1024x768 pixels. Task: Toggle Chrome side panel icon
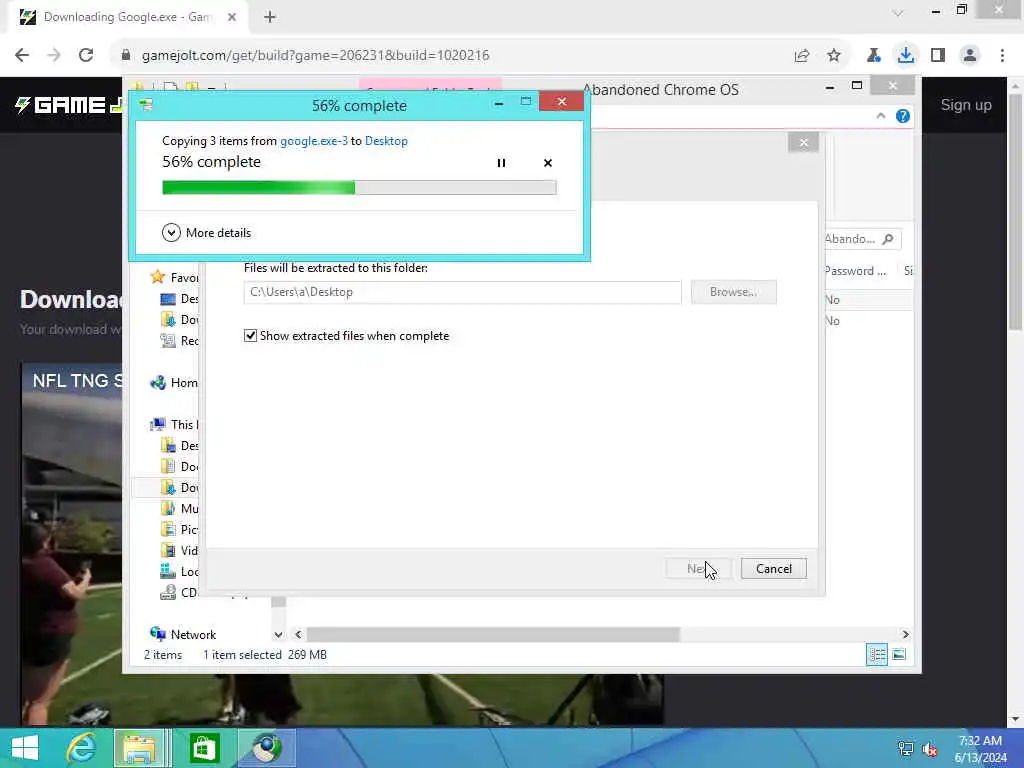pyautogui.click(x=938, y=56)
